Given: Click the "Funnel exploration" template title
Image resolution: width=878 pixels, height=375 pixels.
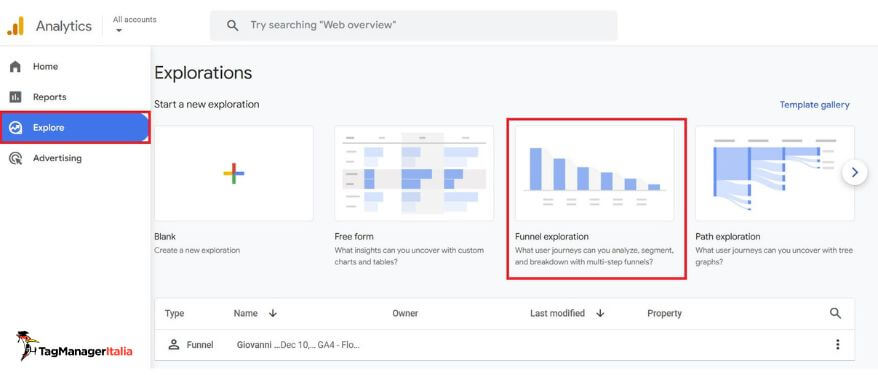Looking at the screenshot, I should pyautogui.click(x=552, y=237).
